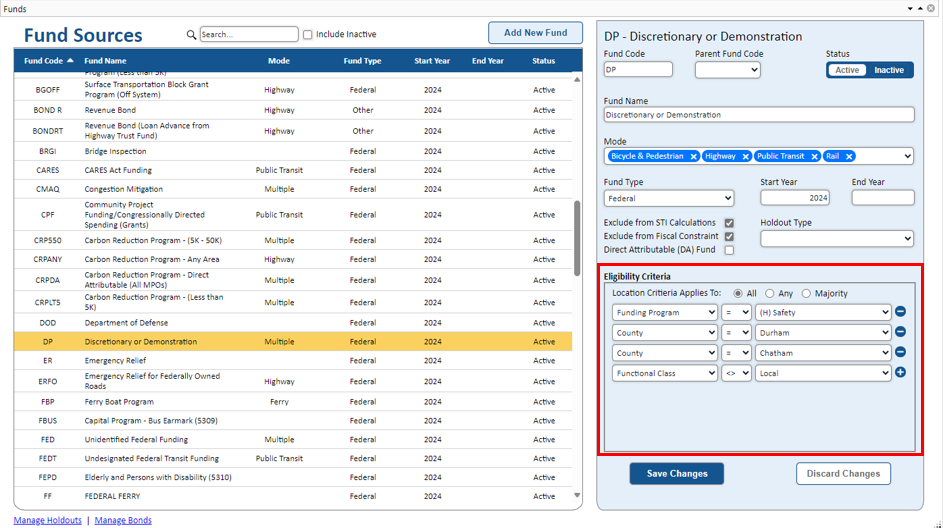This screenshot has height=528, width=943.
Task: Select the FED Unidentified Federal Funding row
Action: click(x=293, y=440)
